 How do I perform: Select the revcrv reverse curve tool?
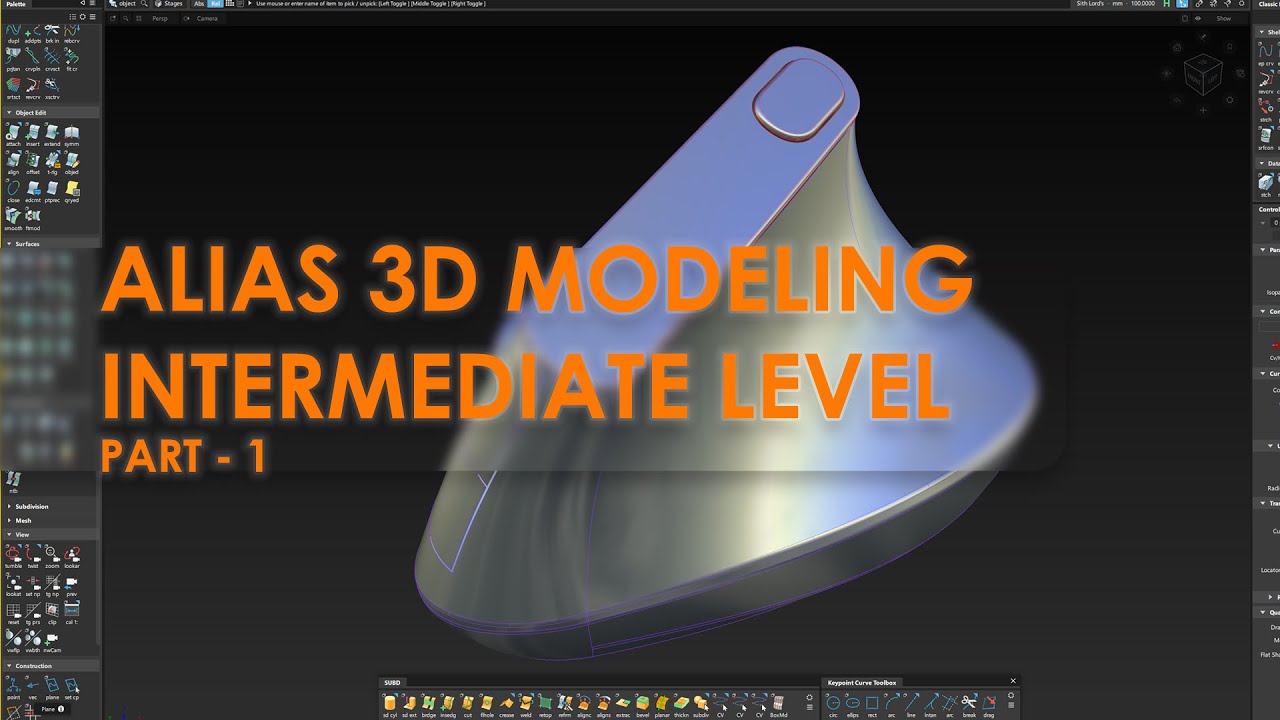pos(33,89)
